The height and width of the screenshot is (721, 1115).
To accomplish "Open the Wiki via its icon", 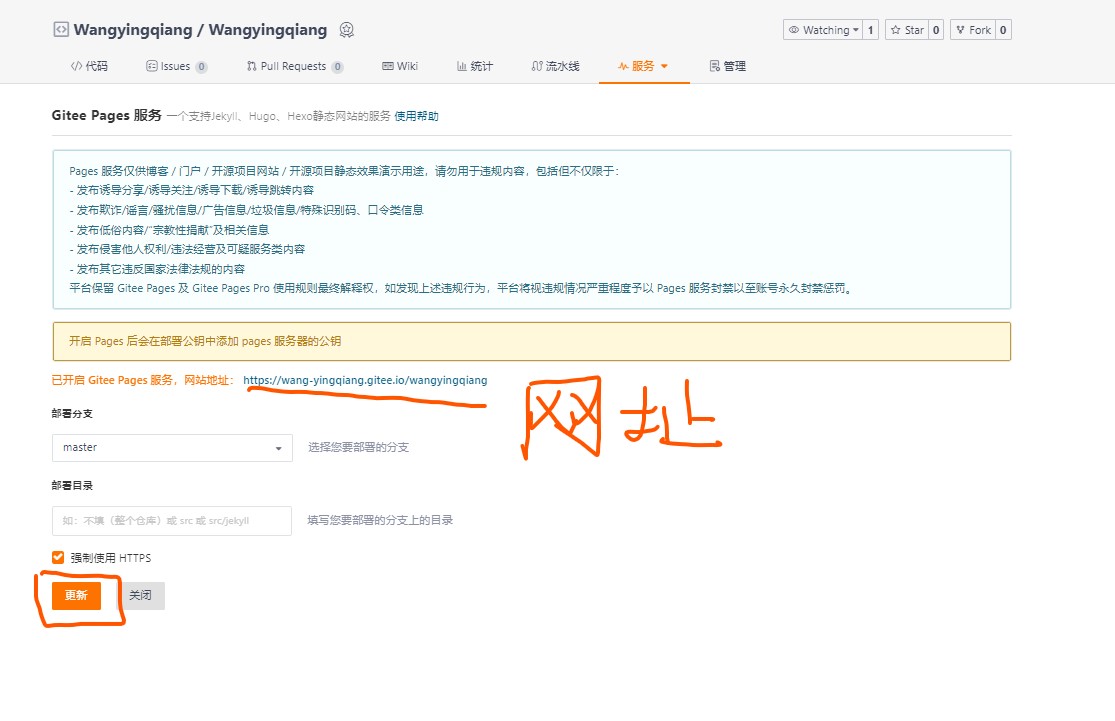I will (389, 66).
